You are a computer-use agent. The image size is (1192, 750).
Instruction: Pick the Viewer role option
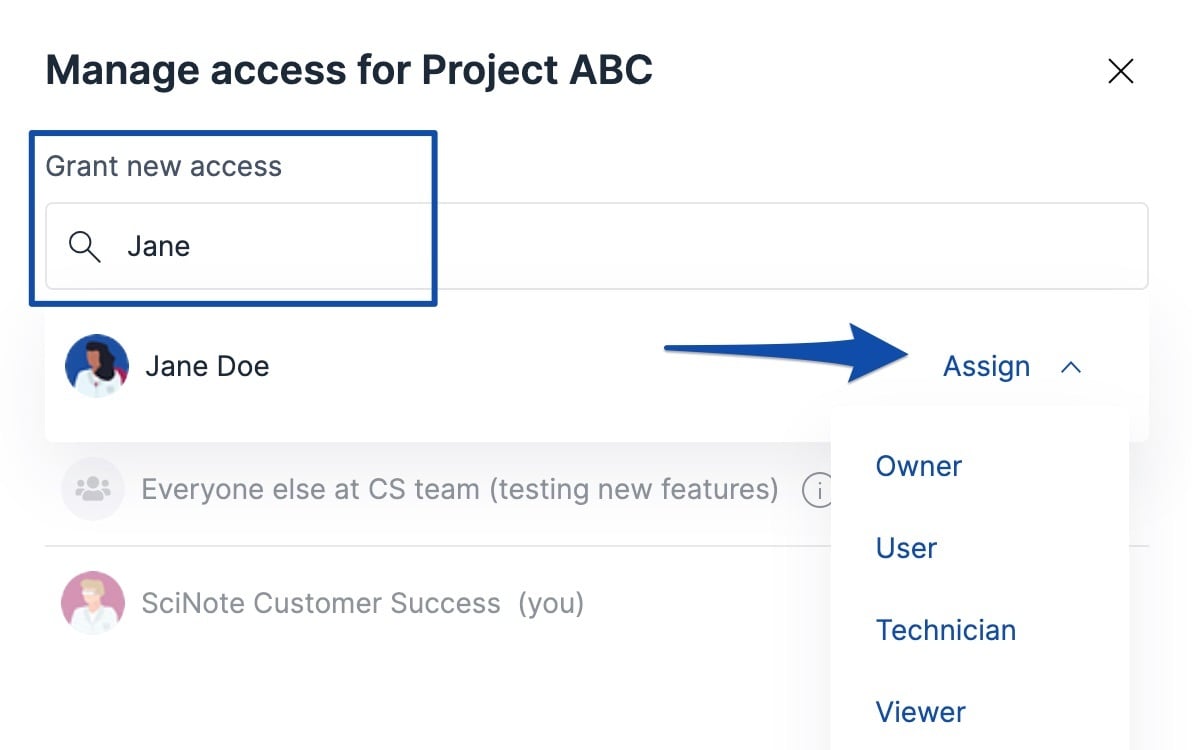pyautogui.click(x=920, y=711)
